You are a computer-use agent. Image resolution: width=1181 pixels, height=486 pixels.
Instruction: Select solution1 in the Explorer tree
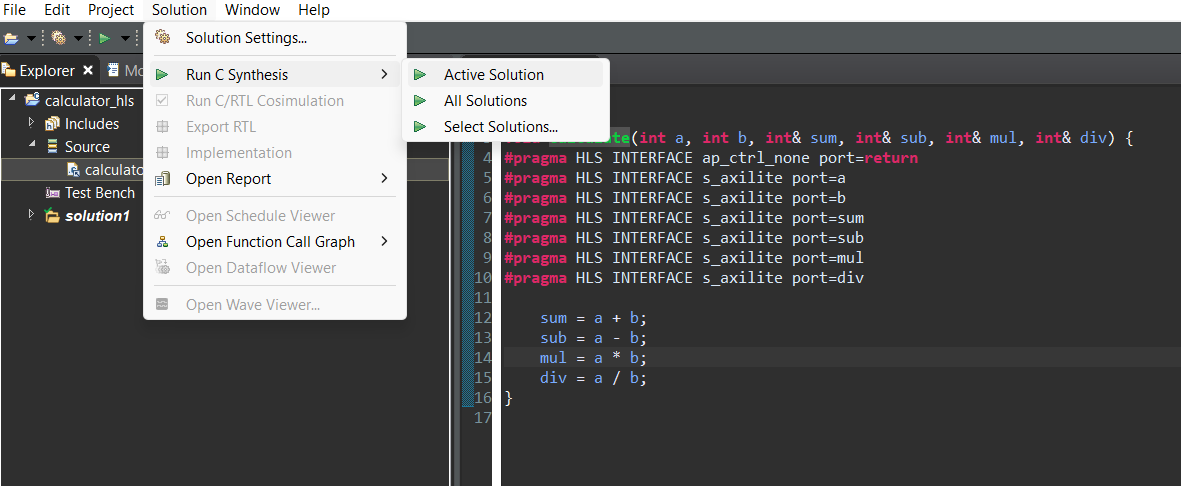pos(96,216)
